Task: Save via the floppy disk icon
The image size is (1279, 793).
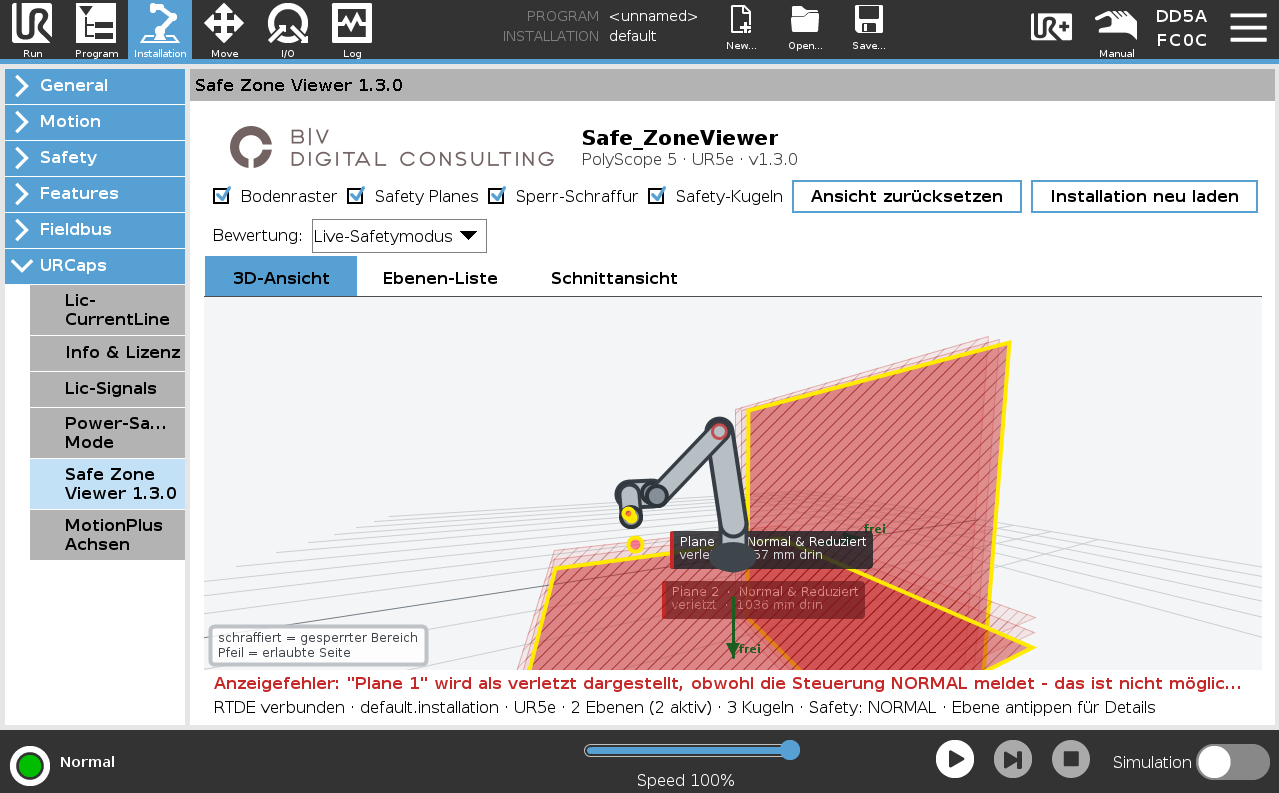Action: coord(868,28)
